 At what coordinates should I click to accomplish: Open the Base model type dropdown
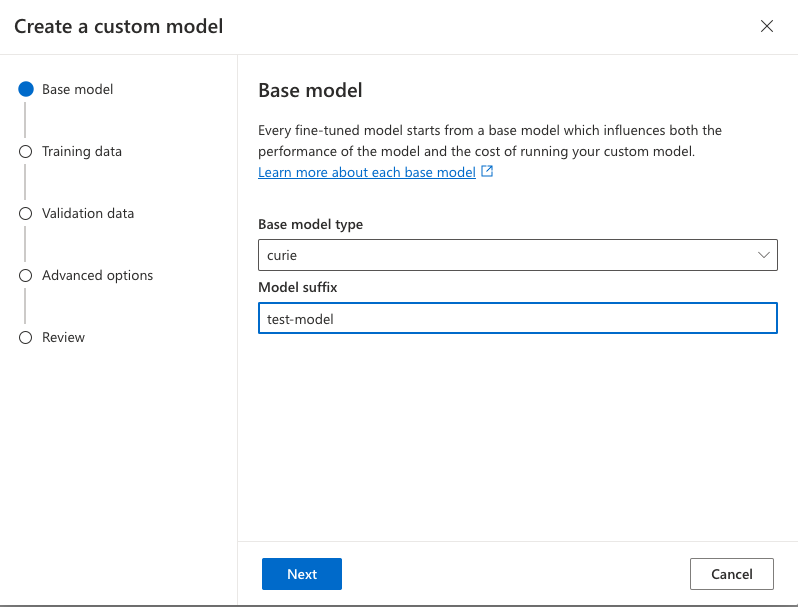coord(517,255)
